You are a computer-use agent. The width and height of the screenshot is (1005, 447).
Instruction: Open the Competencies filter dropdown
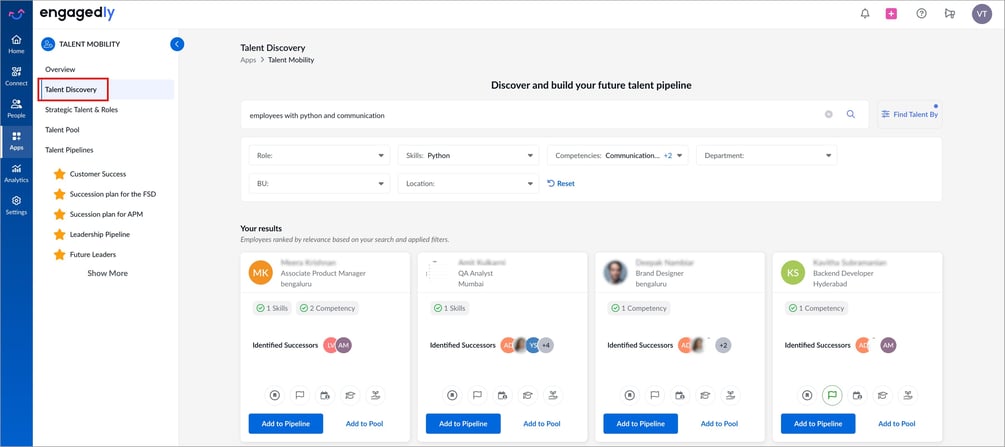tap(618, 155)
